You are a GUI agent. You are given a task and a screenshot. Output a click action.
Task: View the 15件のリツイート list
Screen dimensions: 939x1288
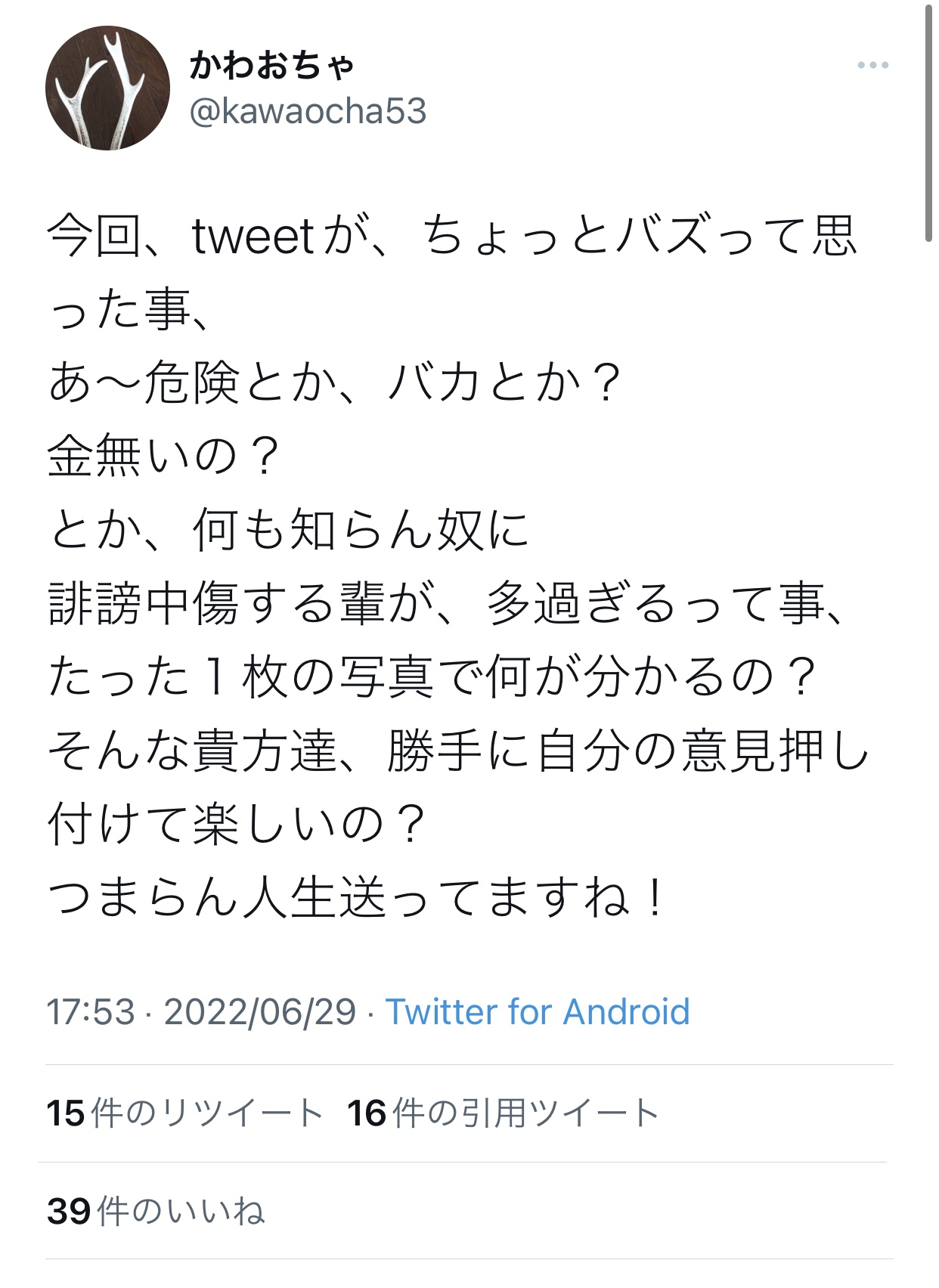coord(185,1113)
